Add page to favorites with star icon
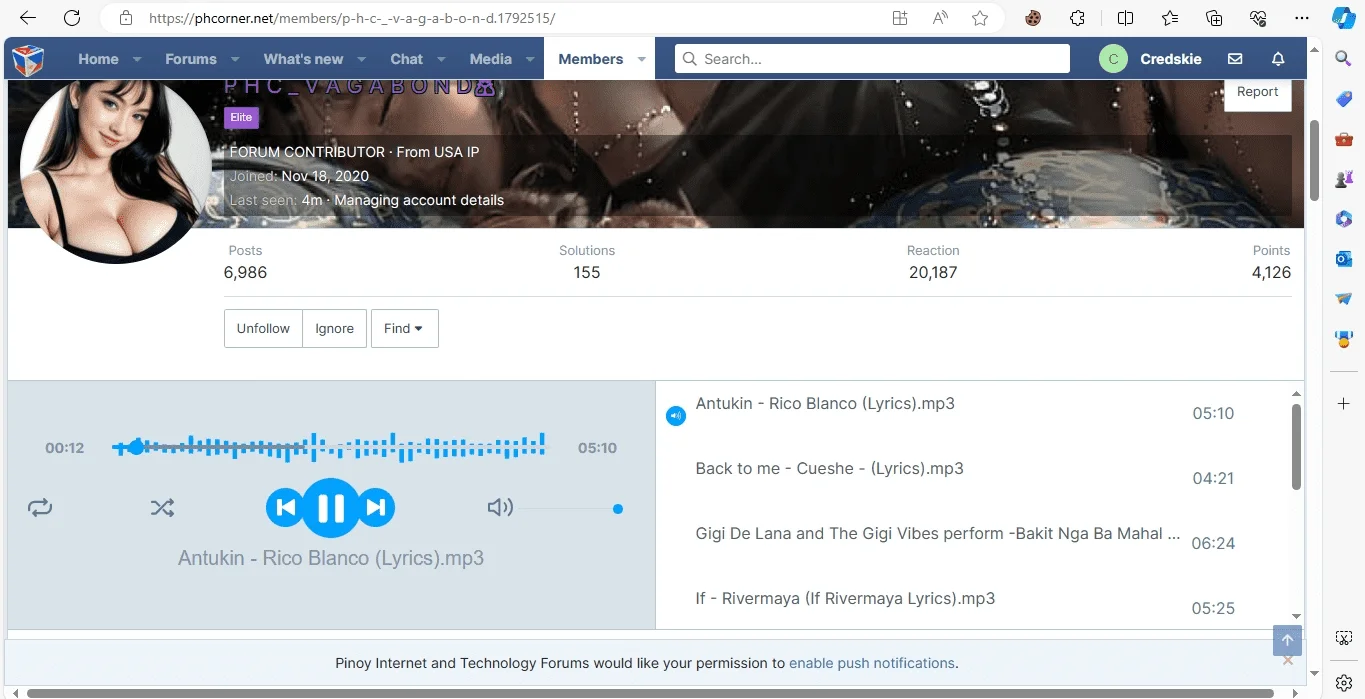 (980, 18)
